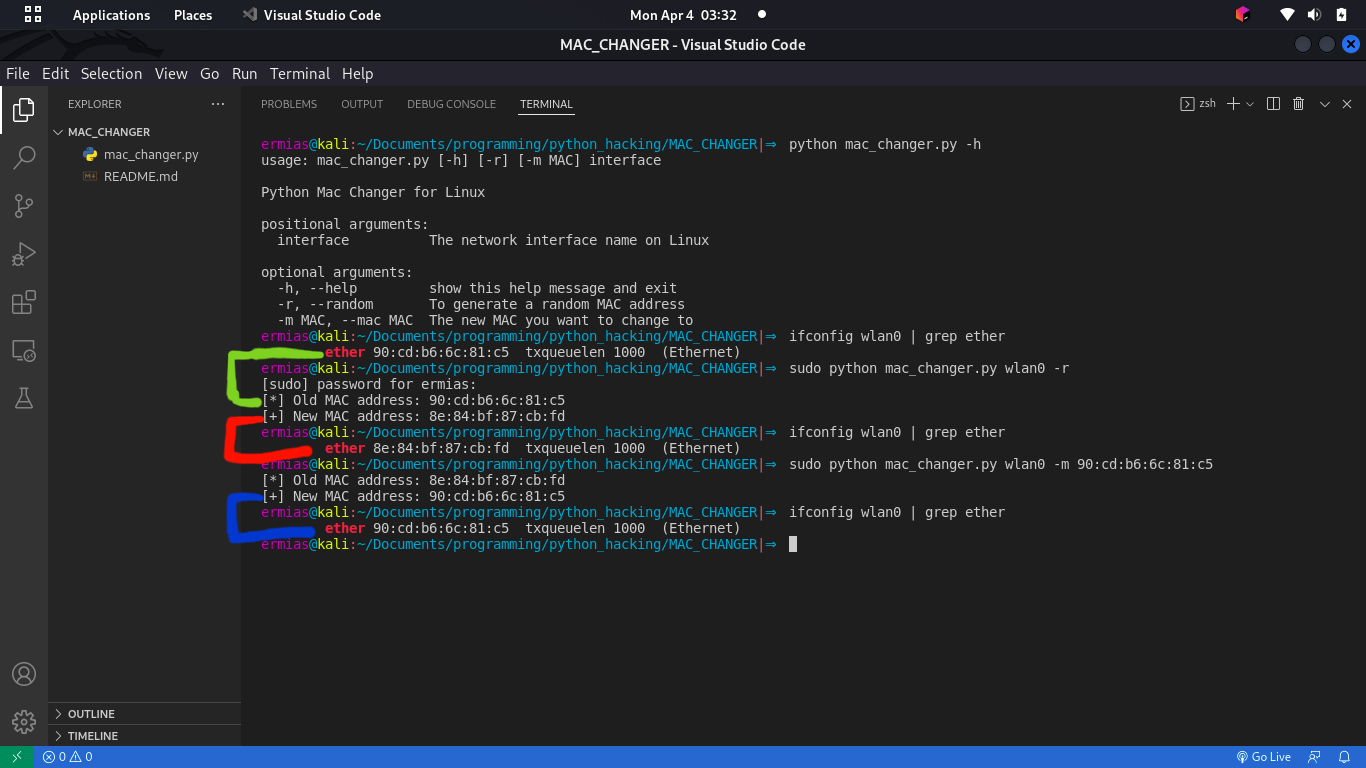The width and height of the screenshot is (1366, 768).
Task: Open the launch profile dropdown beside plus
Action: pyautogui.click(x=1250, y=104)
